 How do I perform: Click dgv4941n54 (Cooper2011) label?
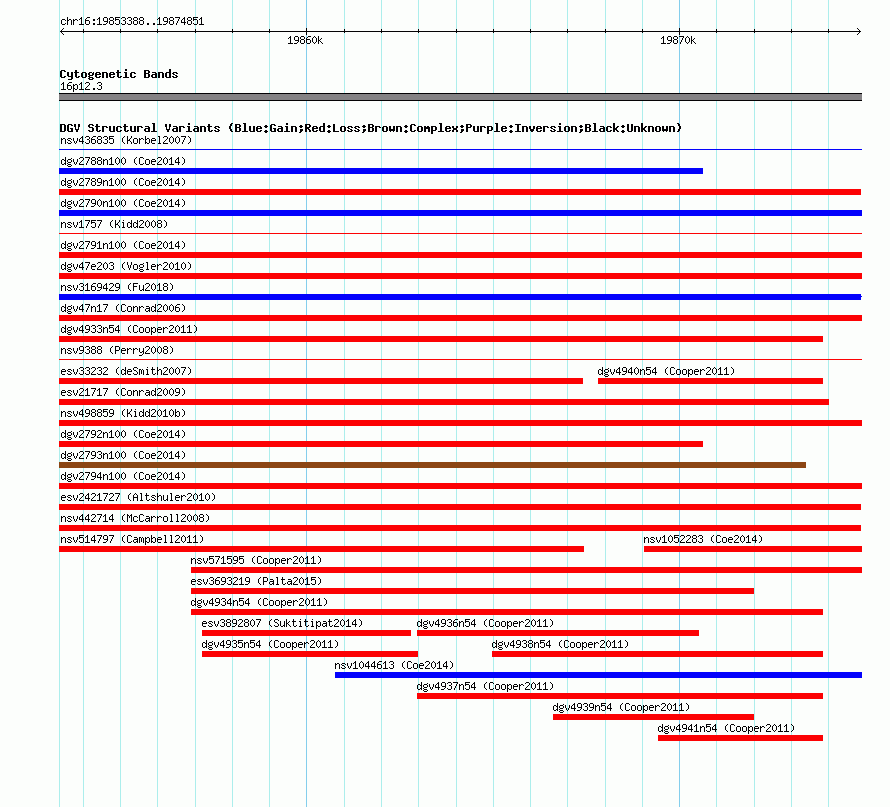coord(726,728)
